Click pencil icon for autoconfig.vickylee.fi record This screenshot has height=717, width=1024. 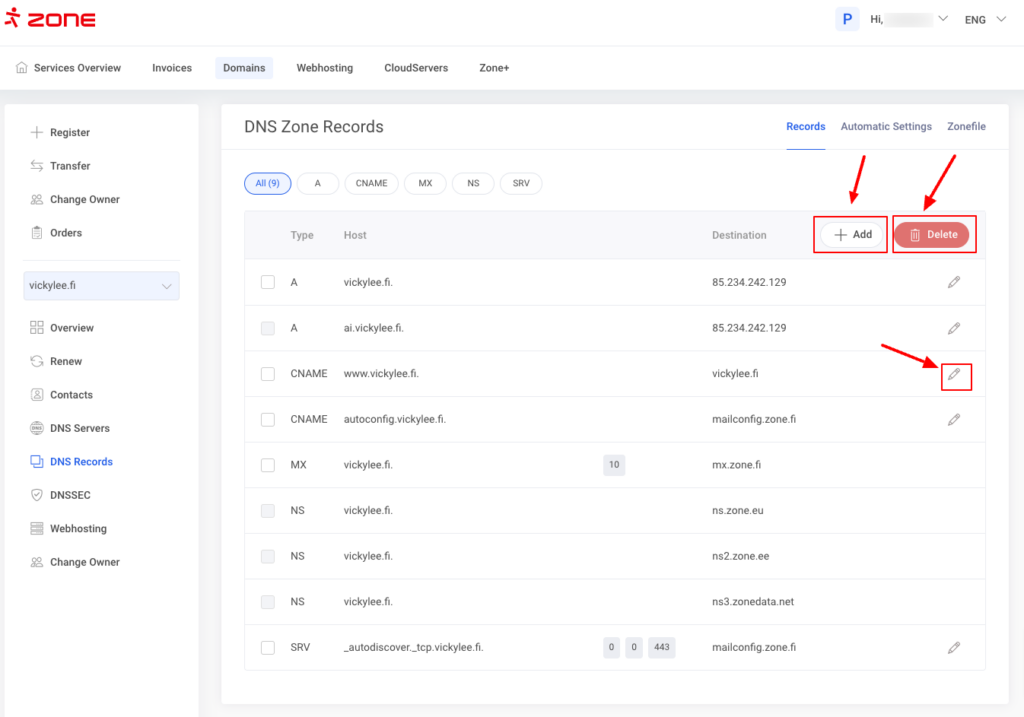(954, 420)
